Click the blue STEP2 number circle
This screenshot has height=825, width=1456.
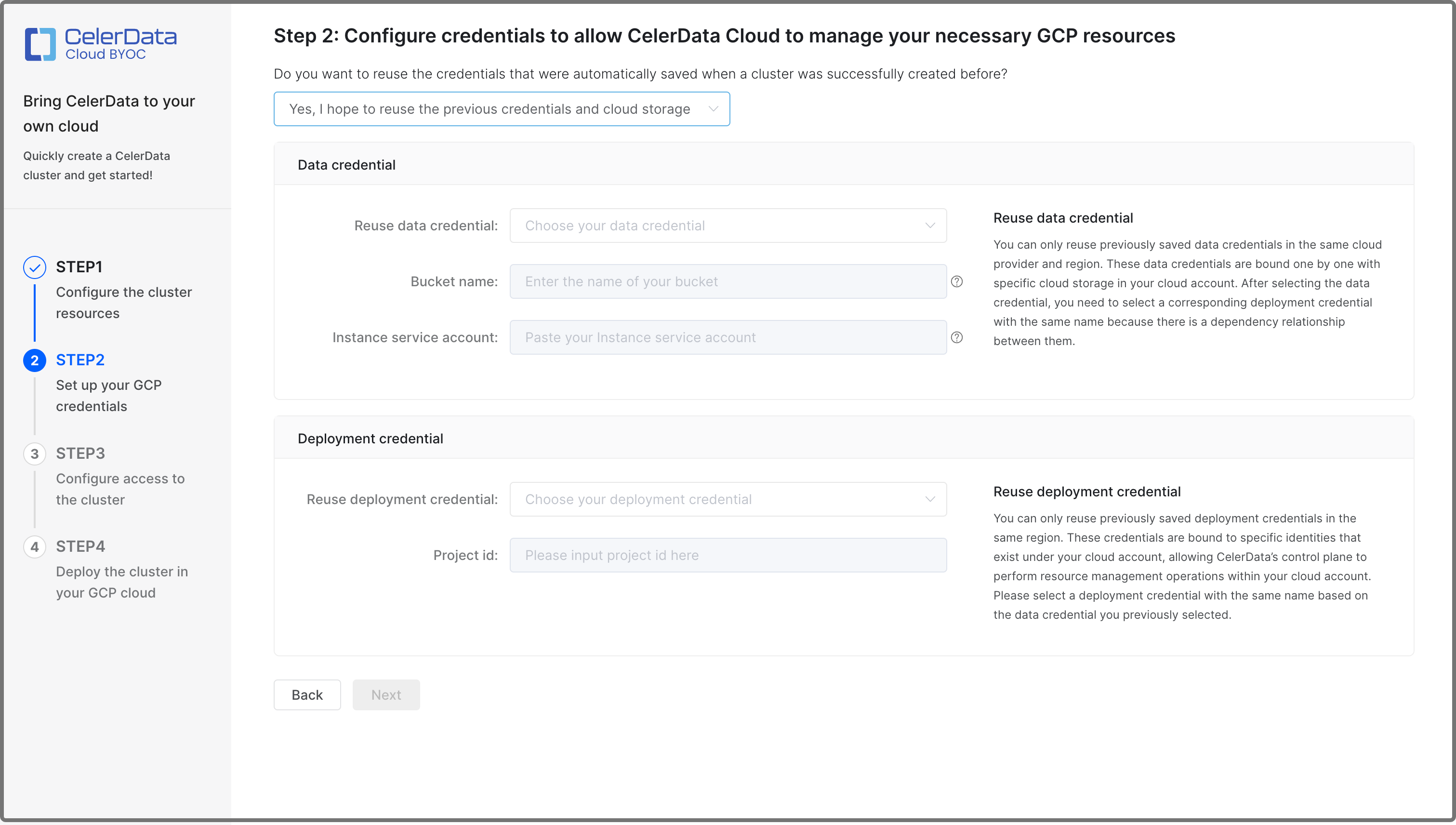pyautogui.click(x=35, y=360)
